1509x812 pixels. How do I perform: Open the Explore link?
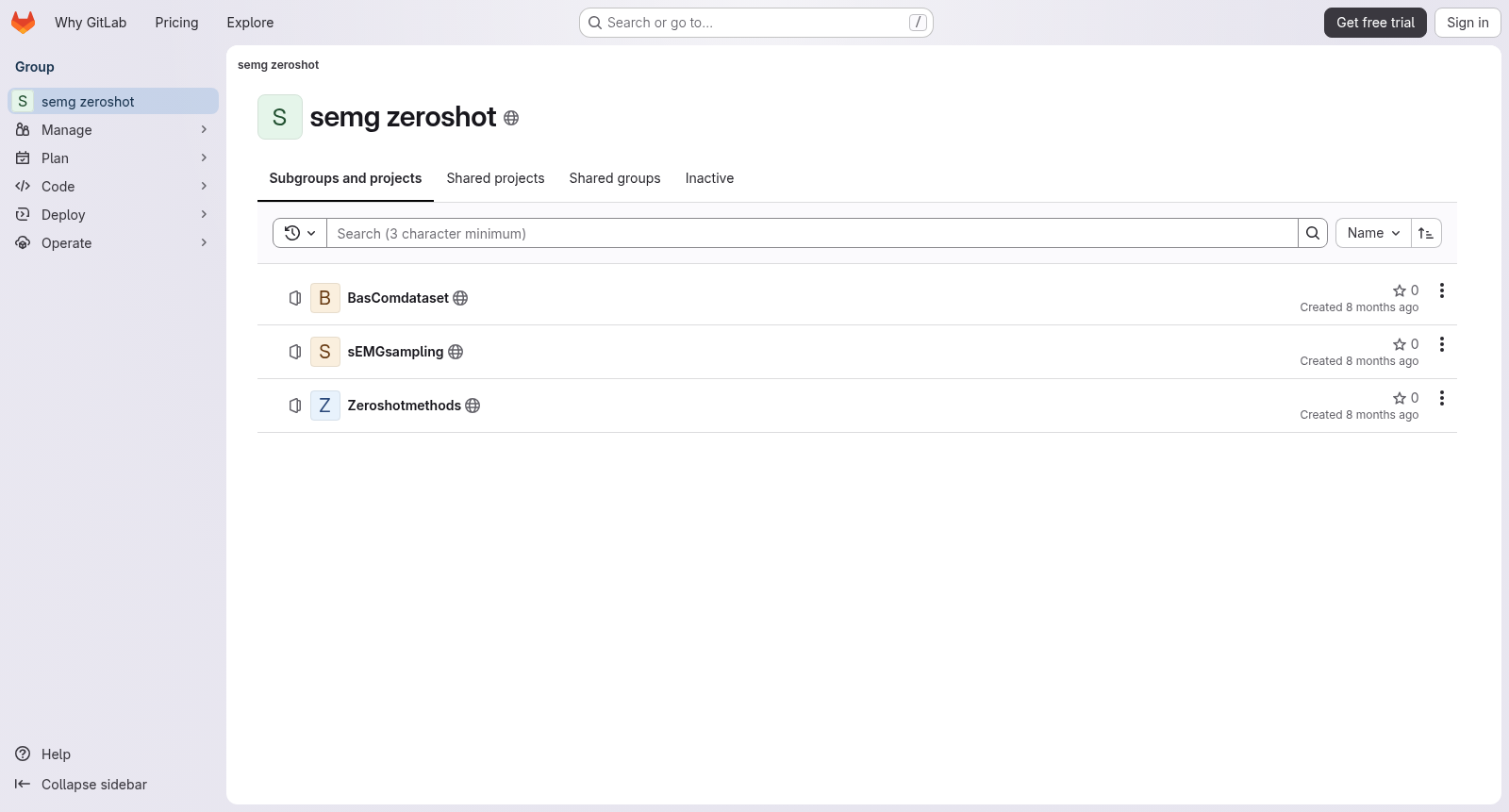(x=250, y=23)
